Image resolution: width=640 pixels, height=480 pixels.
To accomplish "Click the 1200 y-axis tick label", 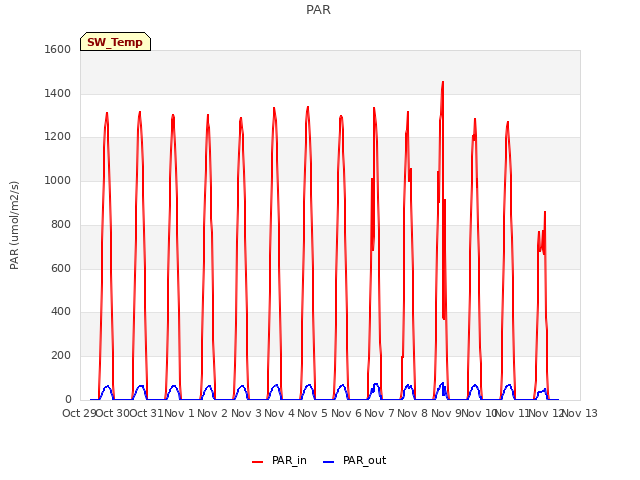I will tap(58, 137).
